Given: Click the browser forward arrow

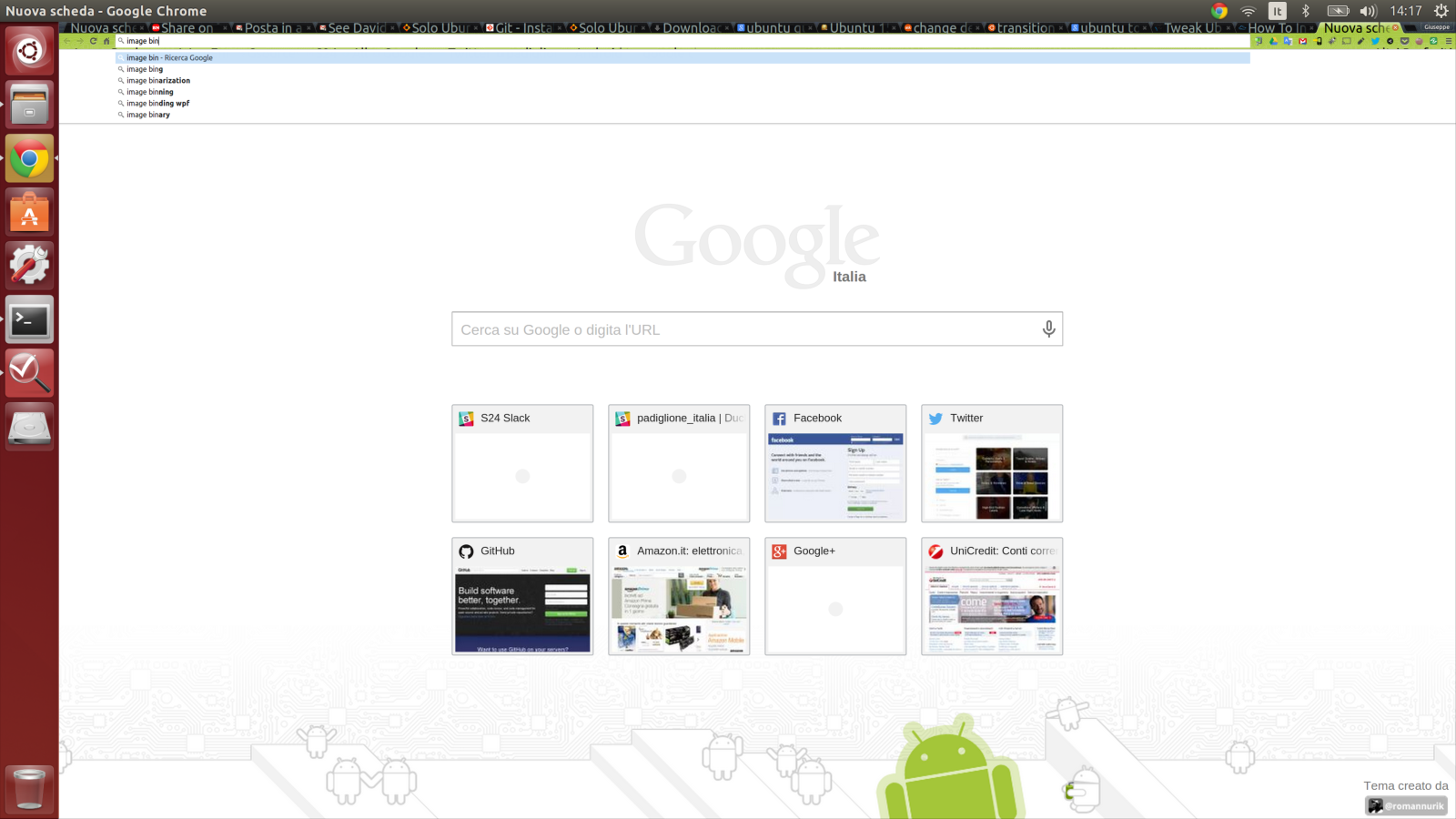Looking at the screenshot, I should [80, 41].
